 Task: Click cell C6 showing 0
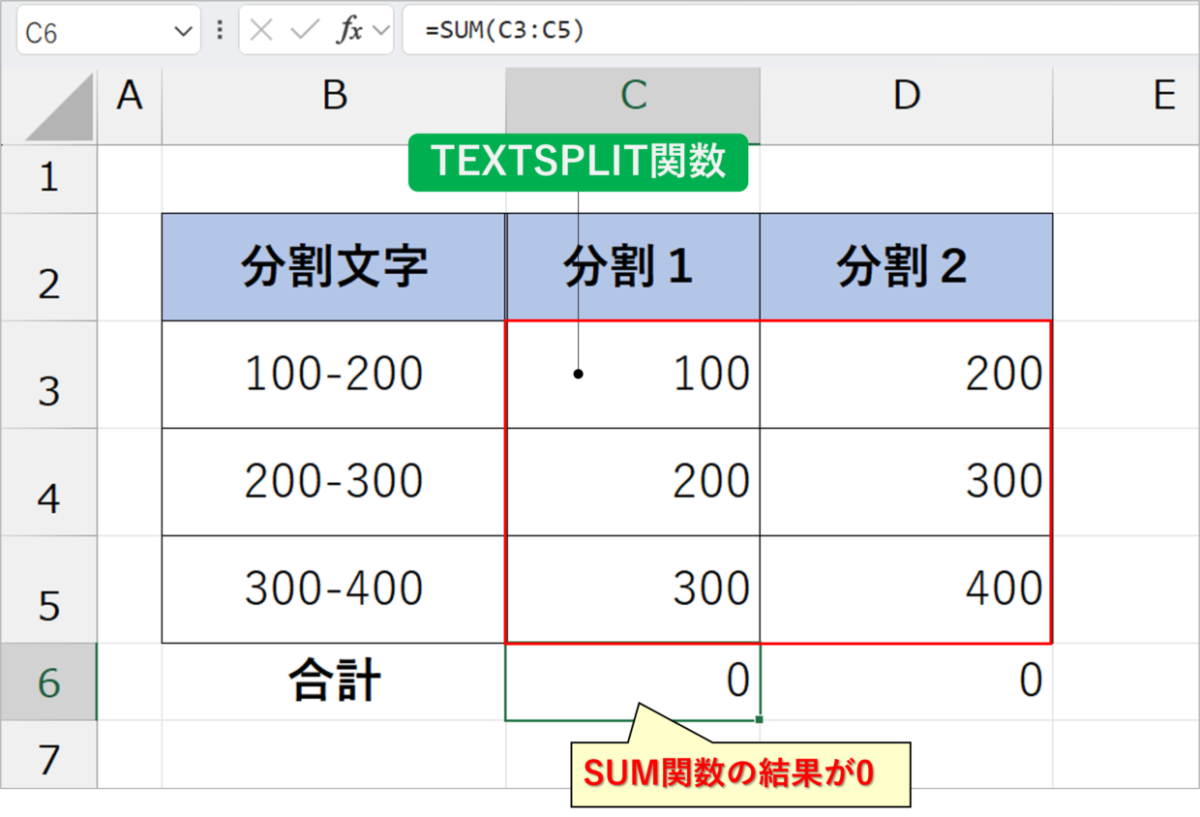coord(632,681)
